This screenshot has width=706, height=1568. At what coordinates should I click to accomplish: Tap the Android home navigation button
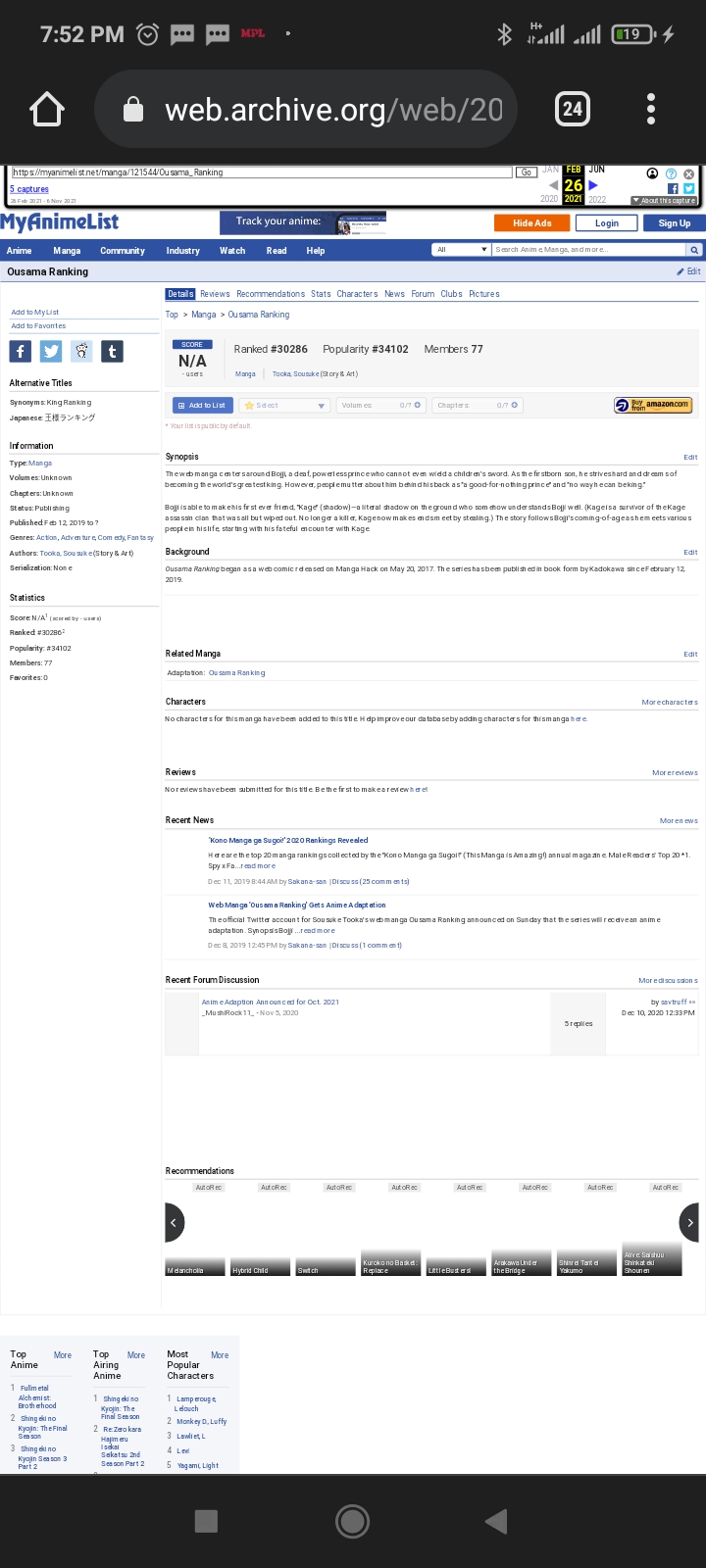tap(352, 1521)
